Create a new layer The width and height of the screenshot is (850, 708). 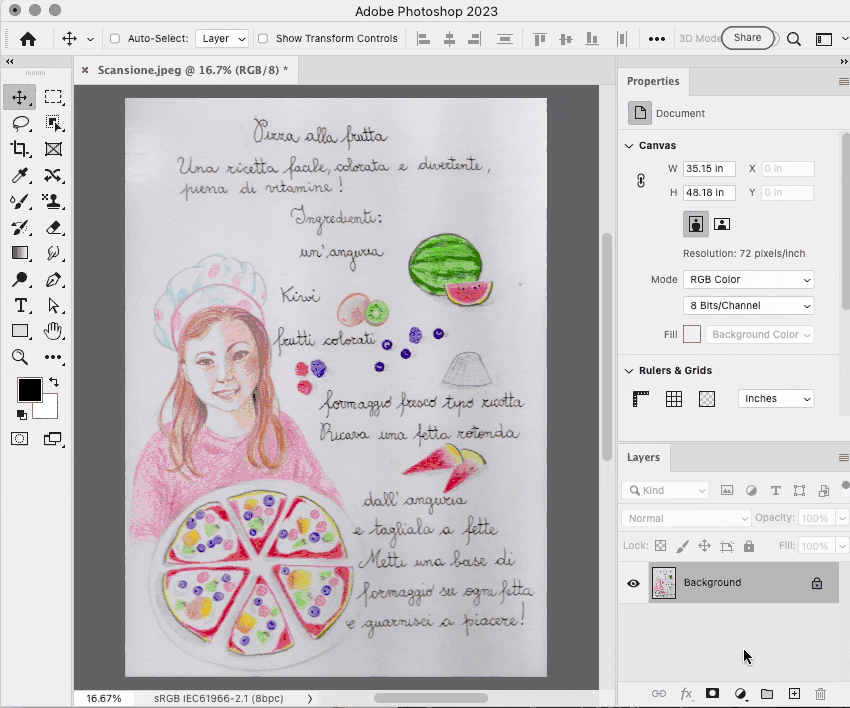794,693
